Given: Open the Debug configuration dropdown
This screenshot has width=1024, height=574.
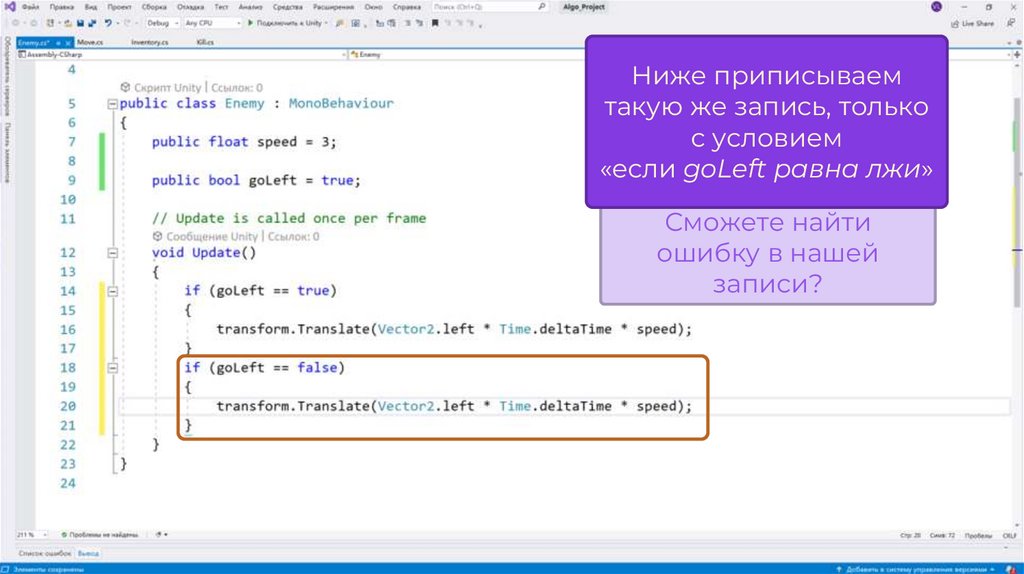Looking at the screenshot, I should (162, 23).
